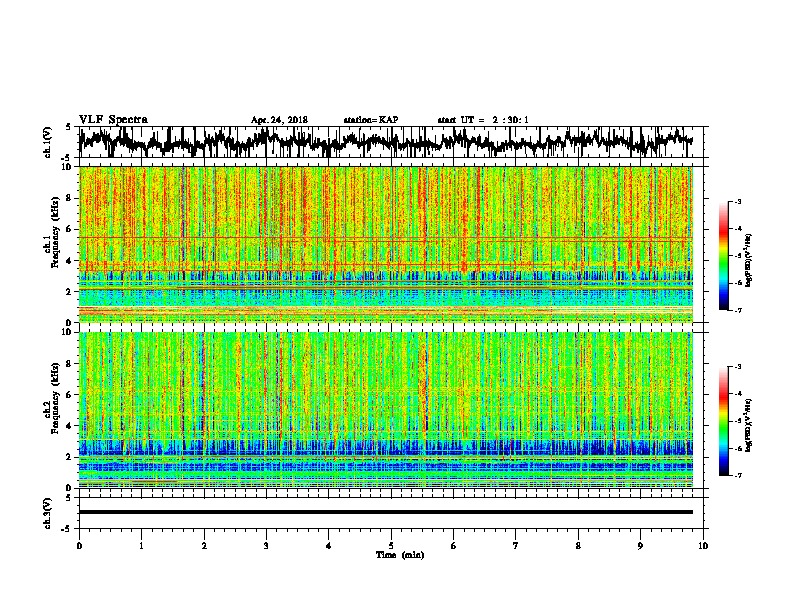Image resolution: width=792 pixels, height=612 pixels.
Task: Click the ch.1 voltage waveform trace
Action: (386, 142)
